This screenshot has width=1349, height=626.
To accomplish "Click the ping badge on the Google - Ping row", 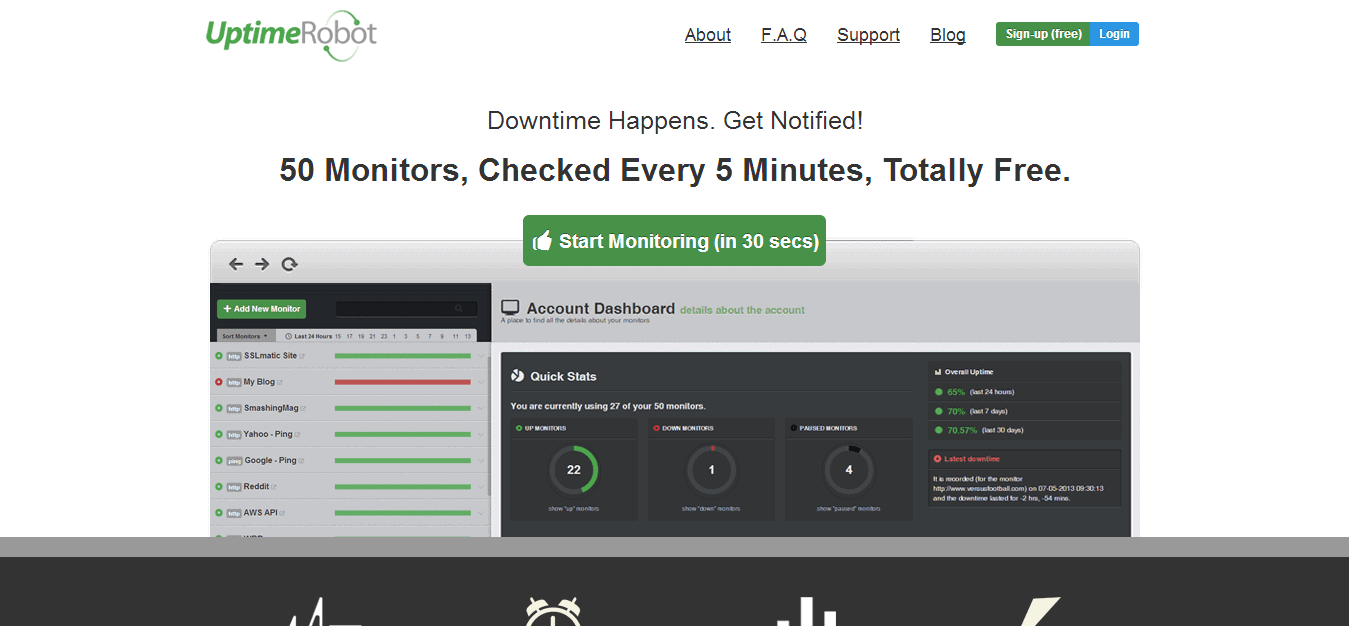I will (233, 461).
